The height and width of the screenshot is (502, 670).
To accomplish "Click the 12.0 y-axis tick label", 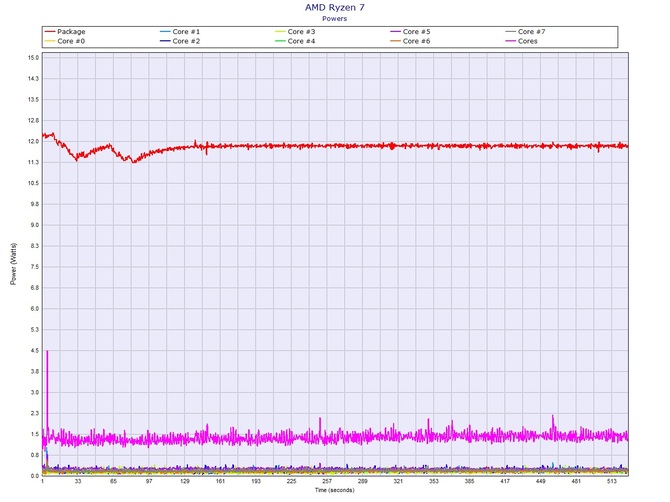I will (x=33, y=141).
